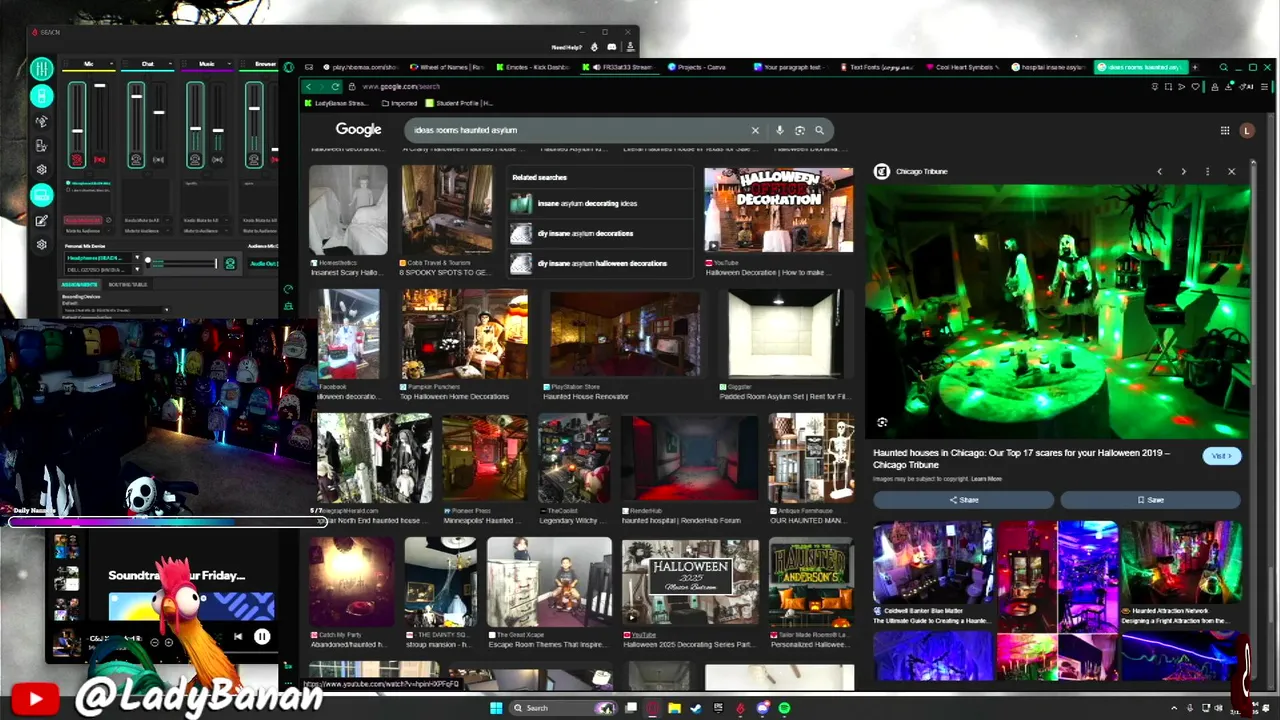Switch to the Assignments tab in BEACN
1280x720 pixels.
point(80,285)
